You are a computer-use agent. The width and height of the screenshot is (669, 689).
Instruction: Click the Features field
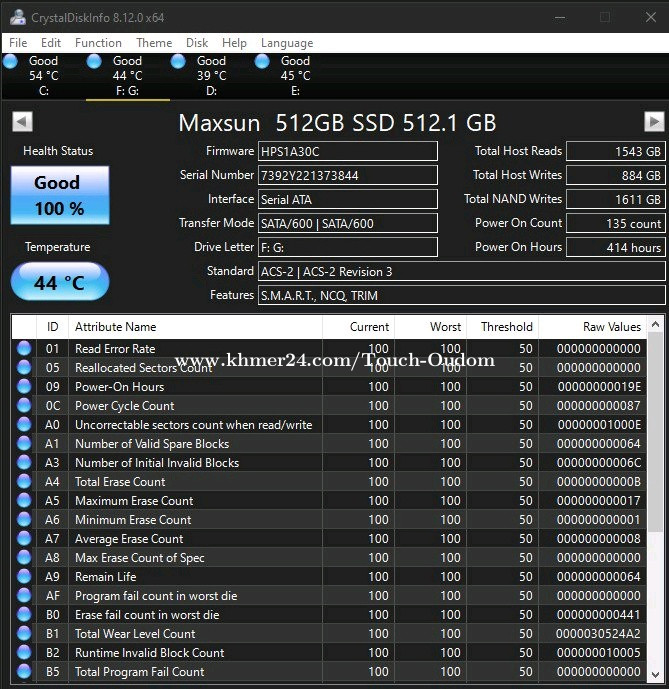[x=462, y=295]
